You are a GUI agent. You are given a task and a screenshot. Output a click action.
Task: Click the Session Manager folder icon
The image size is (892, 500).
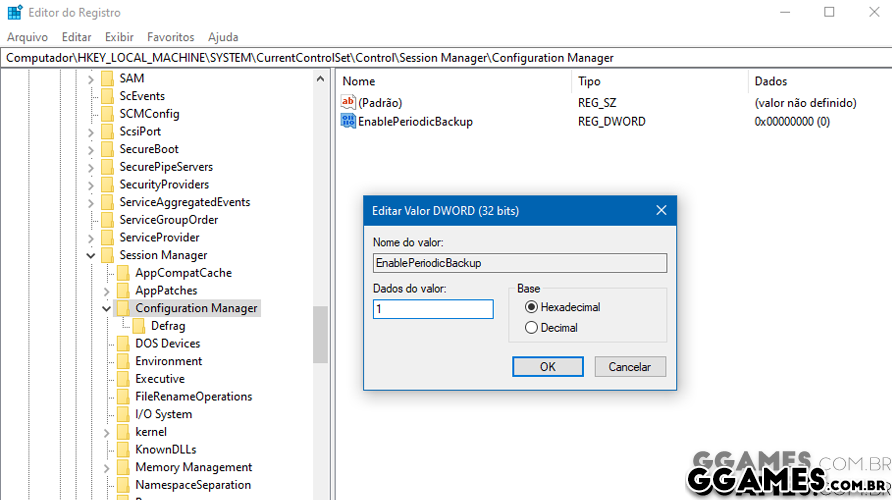coord(107,255)
